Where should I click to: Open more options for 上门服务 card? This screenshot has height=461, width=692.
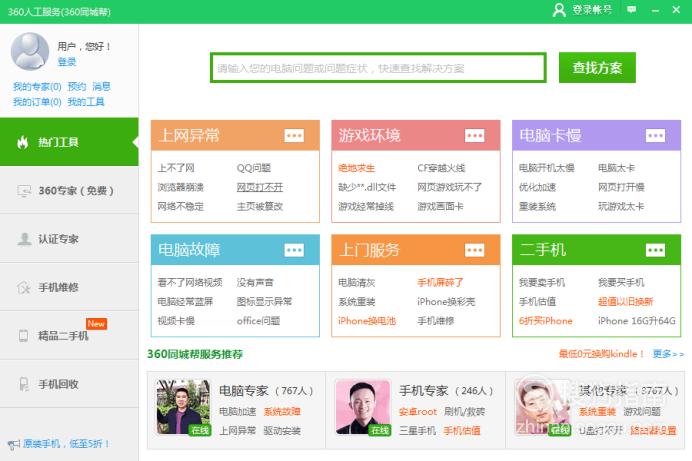[474, 250]
